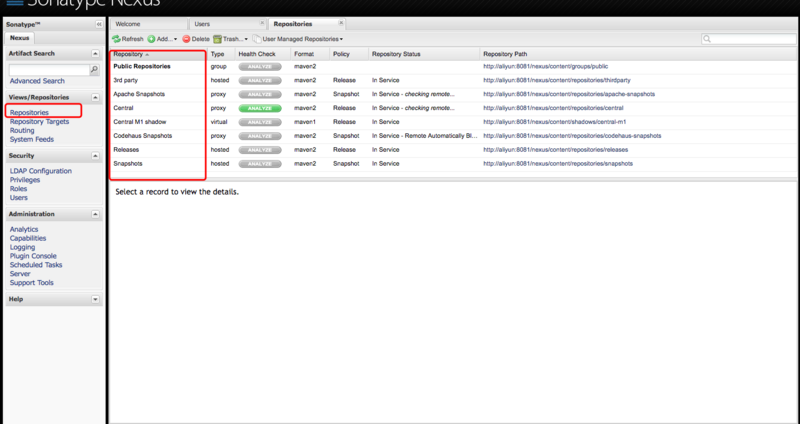Click the red Delete icon in toolbar

click(x=186, y=38)
